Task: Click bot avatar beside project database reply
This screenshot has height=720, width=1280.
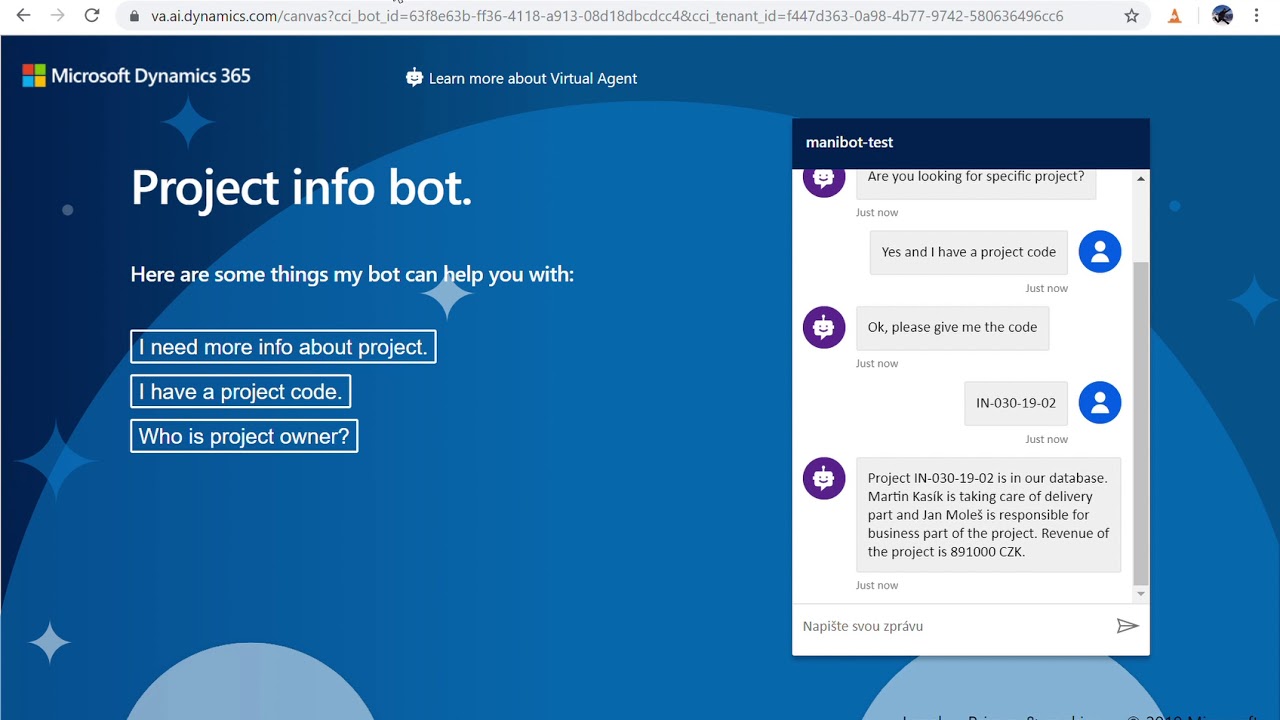Action: [824, 479]
